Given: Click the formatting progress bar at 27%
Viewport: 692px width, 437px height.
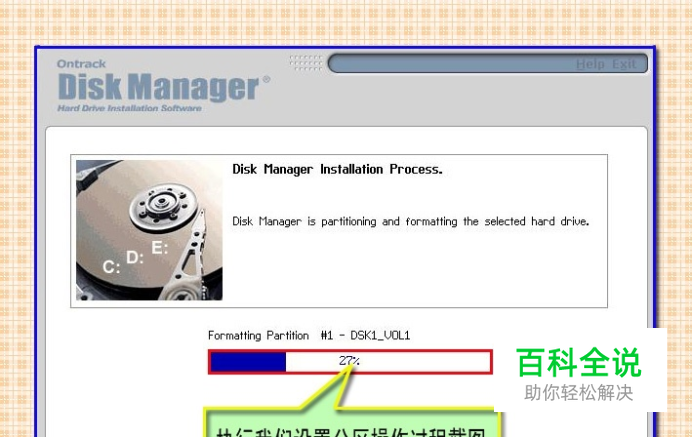Looking at the screenshot, I should [350, 362].
